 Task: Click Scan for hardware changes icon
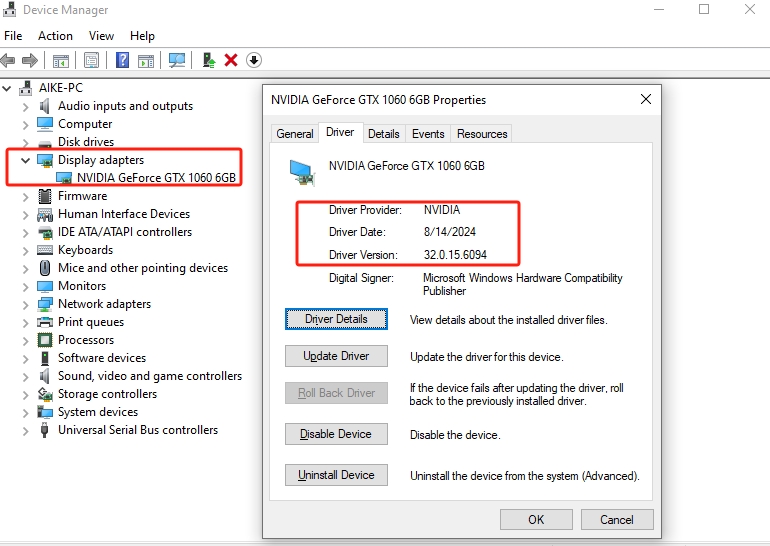coord(177,60)
